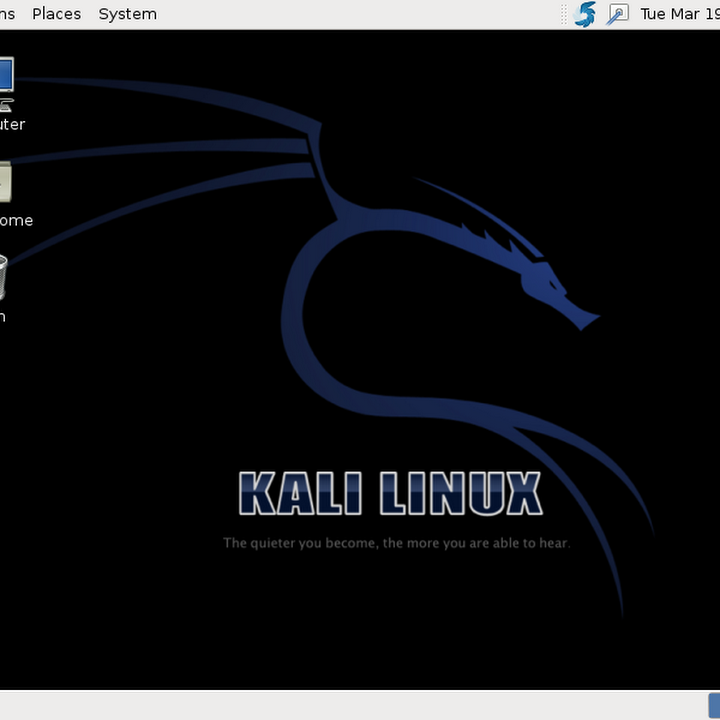Image resolution: width=720 pixels, height=720 pixels.
Task: Open the network connection tray icon
Action: 618,14
